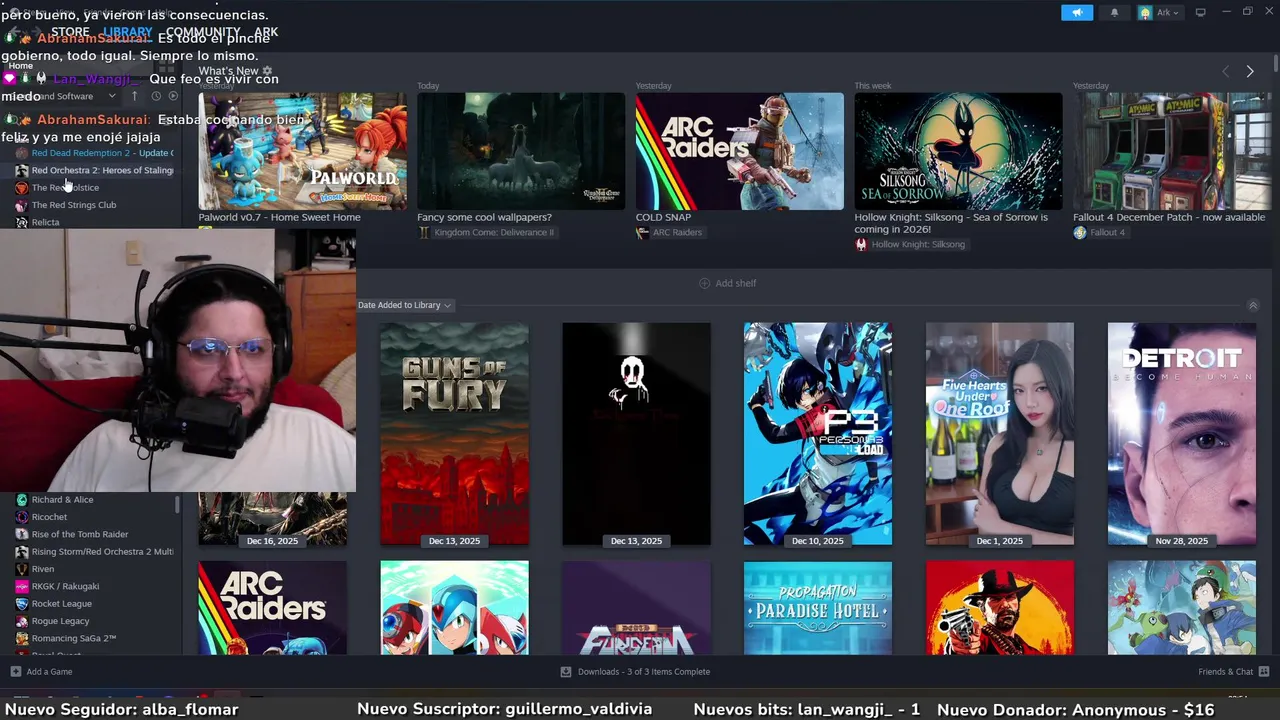Open Fancy some cool wallpapers news thumbnail
The height and width of the screenshot is (720, 1280).
[521, 151]
